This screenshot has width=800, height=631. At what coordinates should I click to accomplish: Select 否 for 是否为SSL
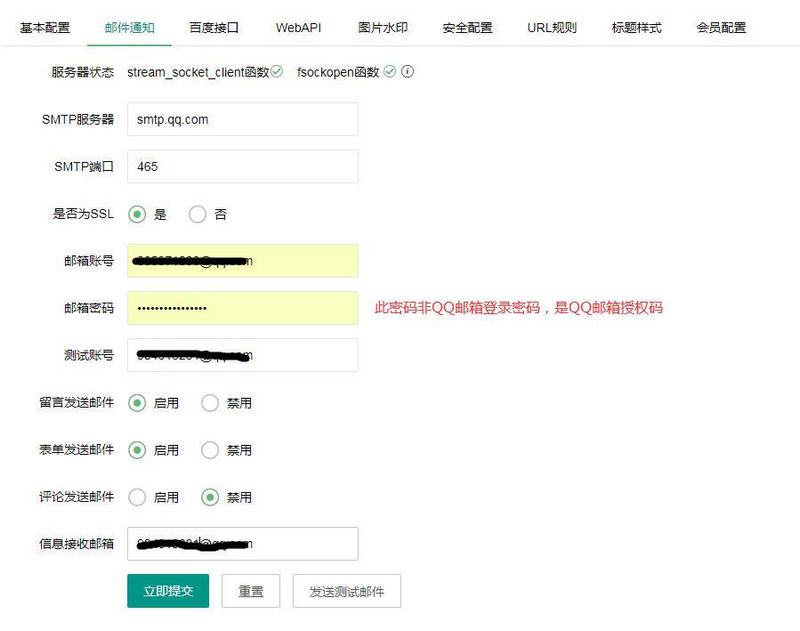coord(198,214)
